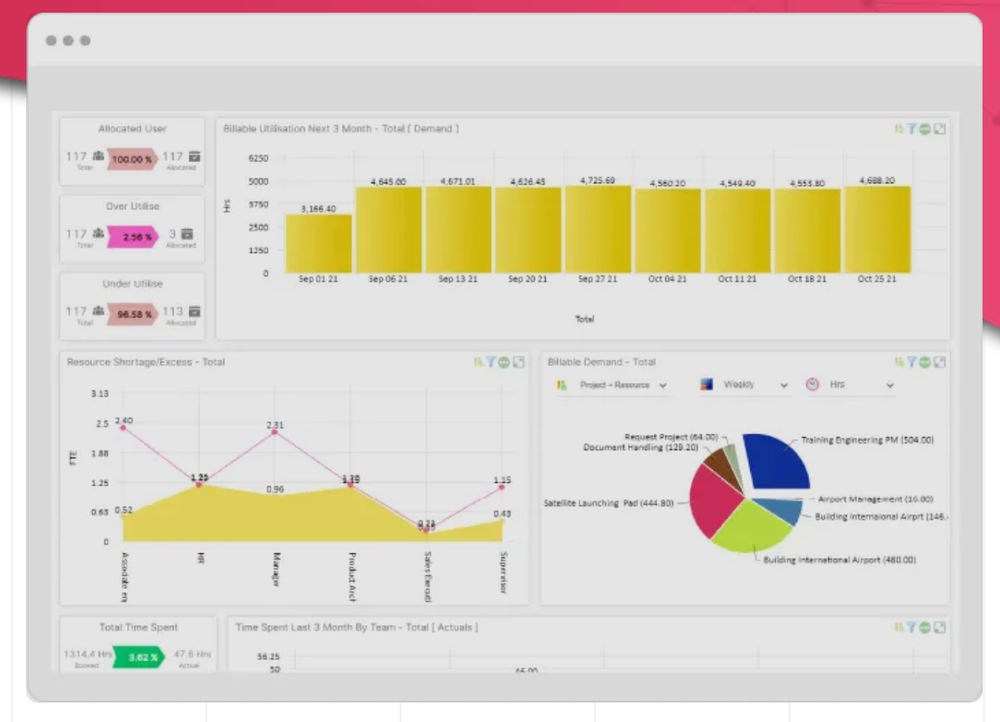
Task: Click green round icon in Time Spent panel
Action: [x=925, y=628]
